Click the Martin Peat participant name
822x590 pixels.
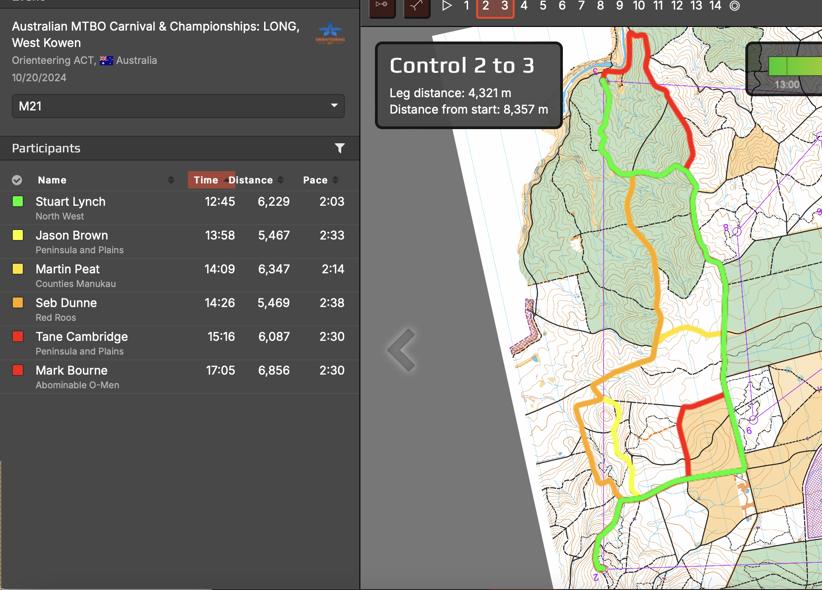[x=68, y=269]
